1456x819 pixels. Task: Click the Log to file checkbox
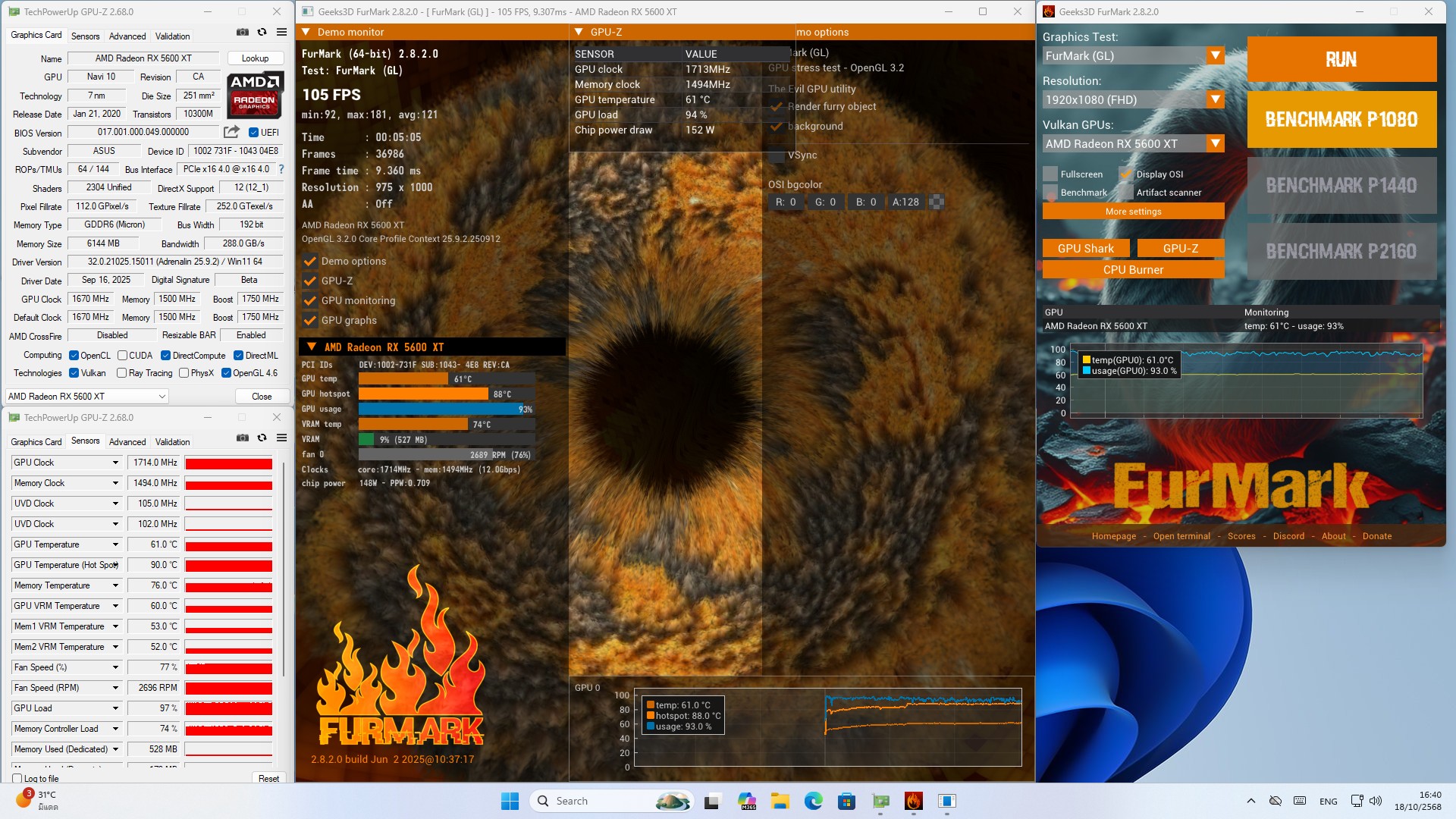tap(17, 779)
